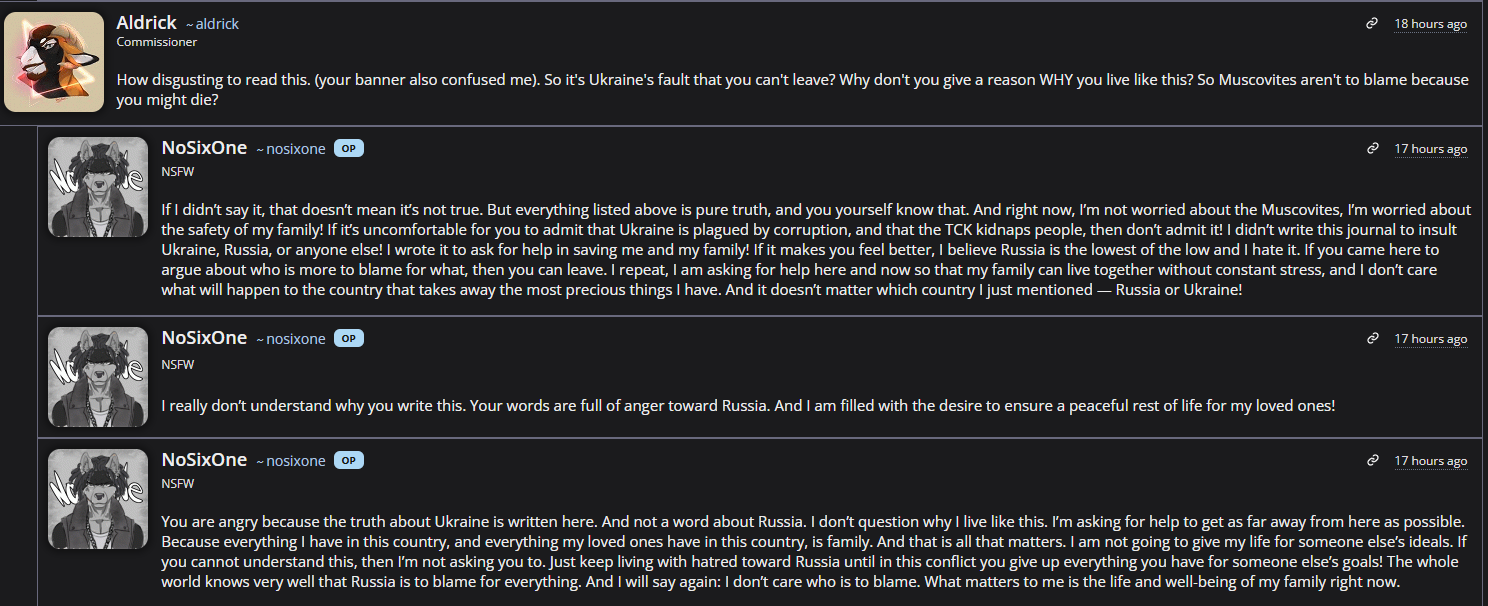Open the ~aldrick username link
Image resolution: width=1488 pixels, height=606 pixels.
[212, 24]
